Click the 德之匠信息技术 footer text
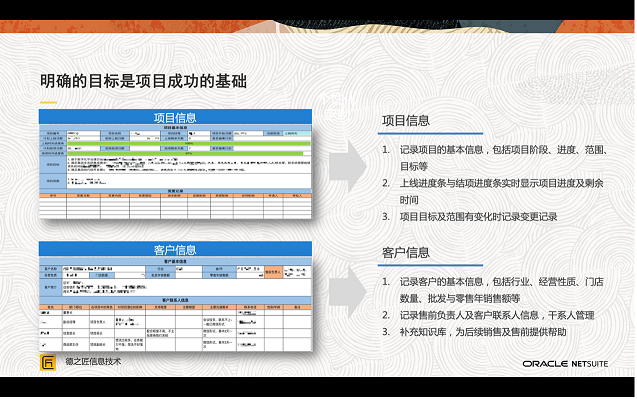 [x=93, y=361]
